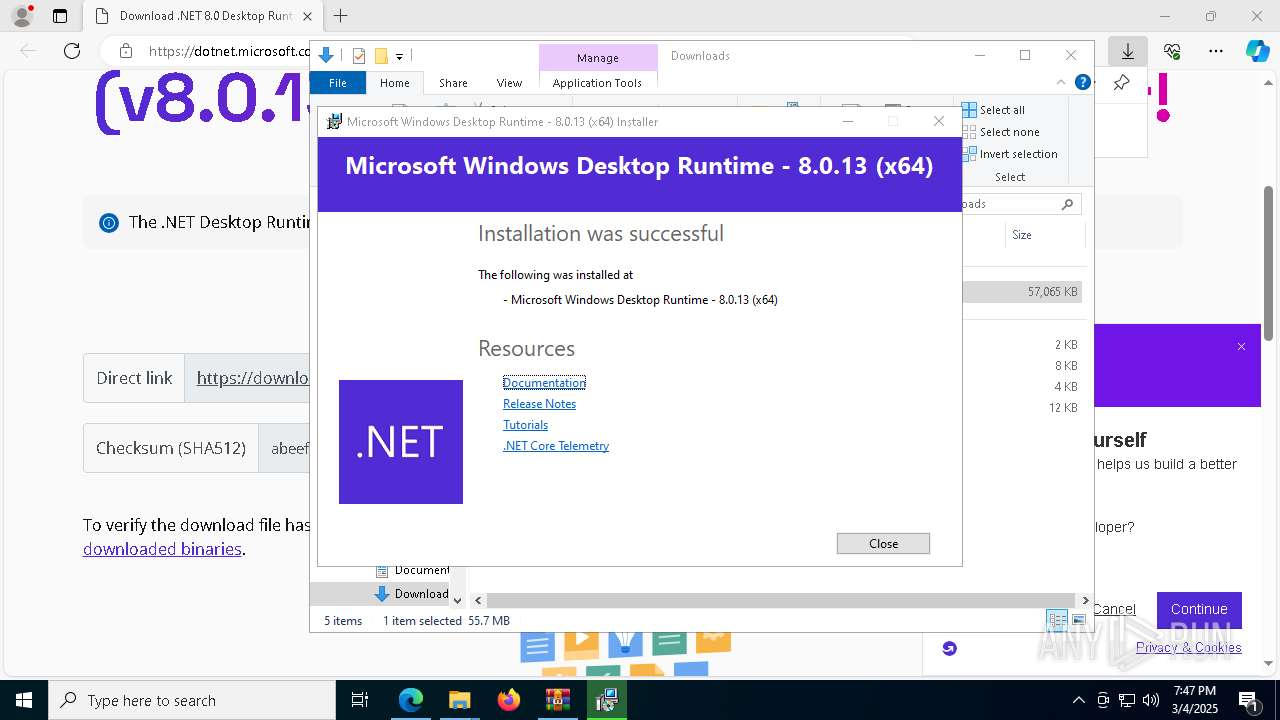Open Edge tab actions menu icon
The width and height of the screenshot is (1280, 720).
[60, 16]
